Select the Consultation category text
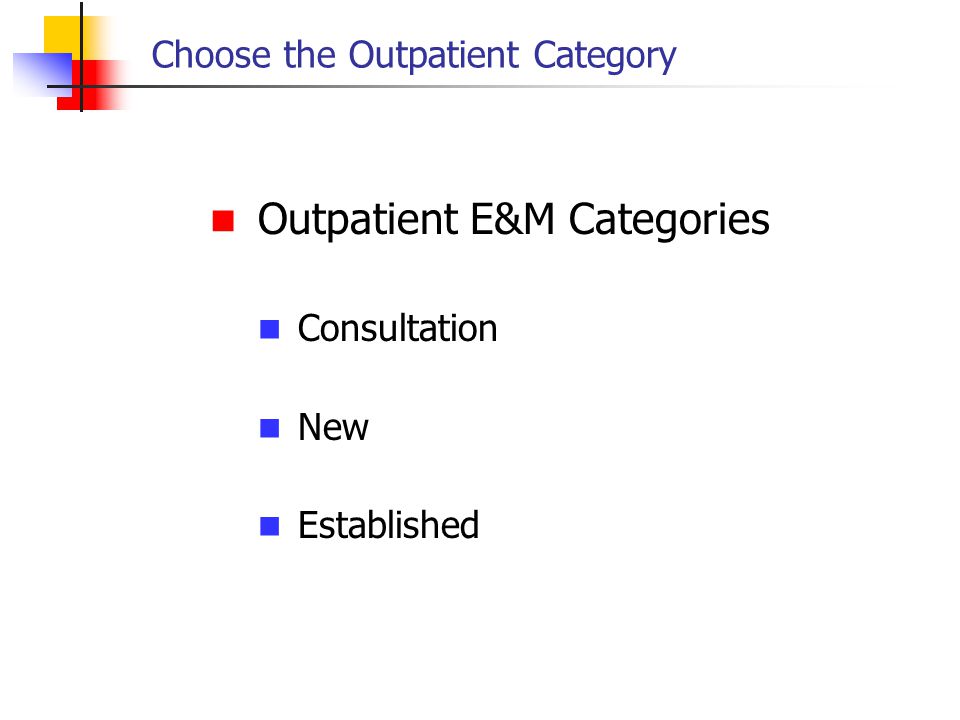960x720 pixels. click(397, 329)
